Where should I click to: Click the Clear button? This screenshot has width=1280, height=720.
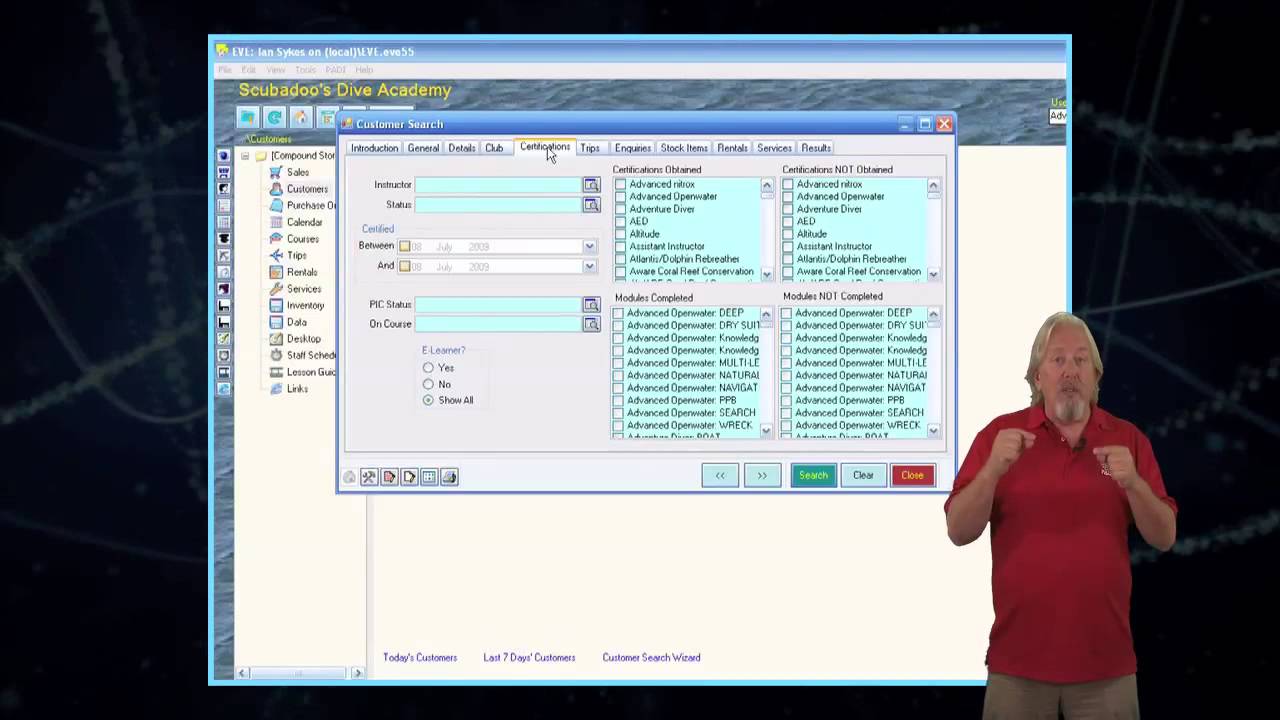[863, 475]
